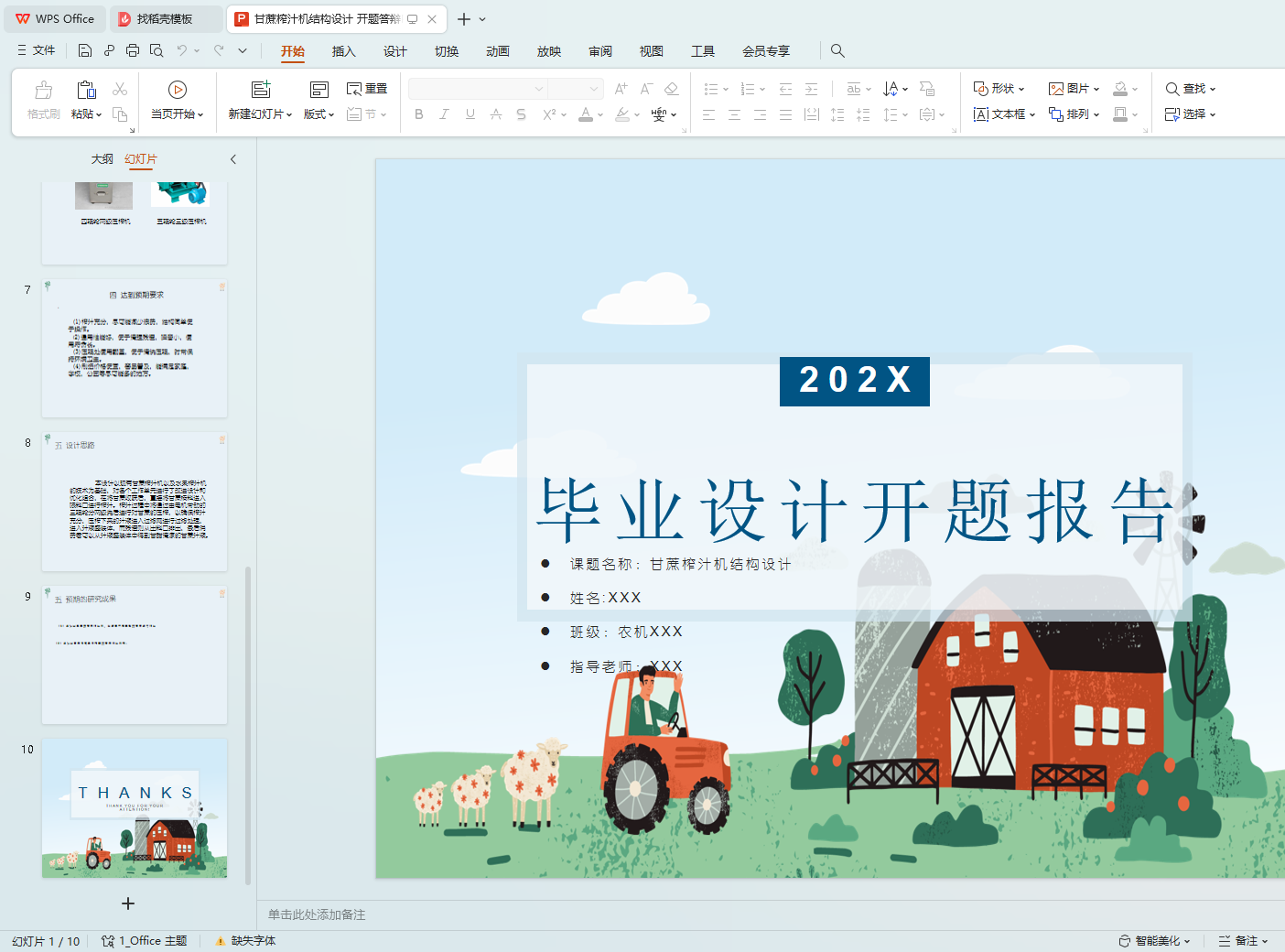Toggle the 备注 notes pane in status bar

point(1243,941)
